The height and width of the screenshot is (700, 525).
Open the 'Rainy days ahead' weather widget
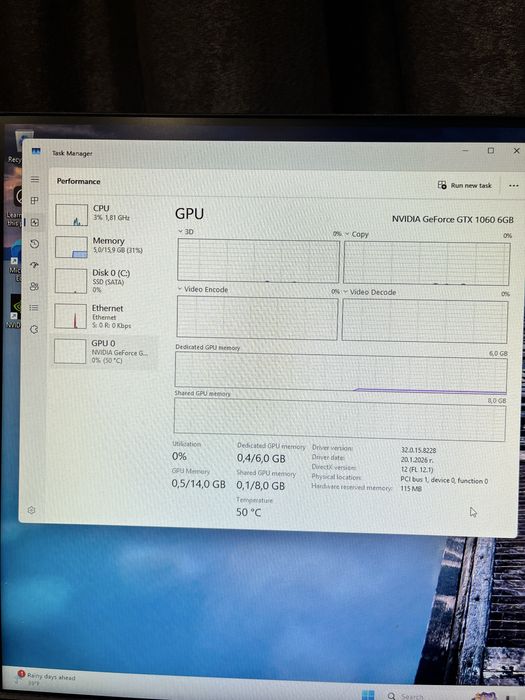point(46,679)
